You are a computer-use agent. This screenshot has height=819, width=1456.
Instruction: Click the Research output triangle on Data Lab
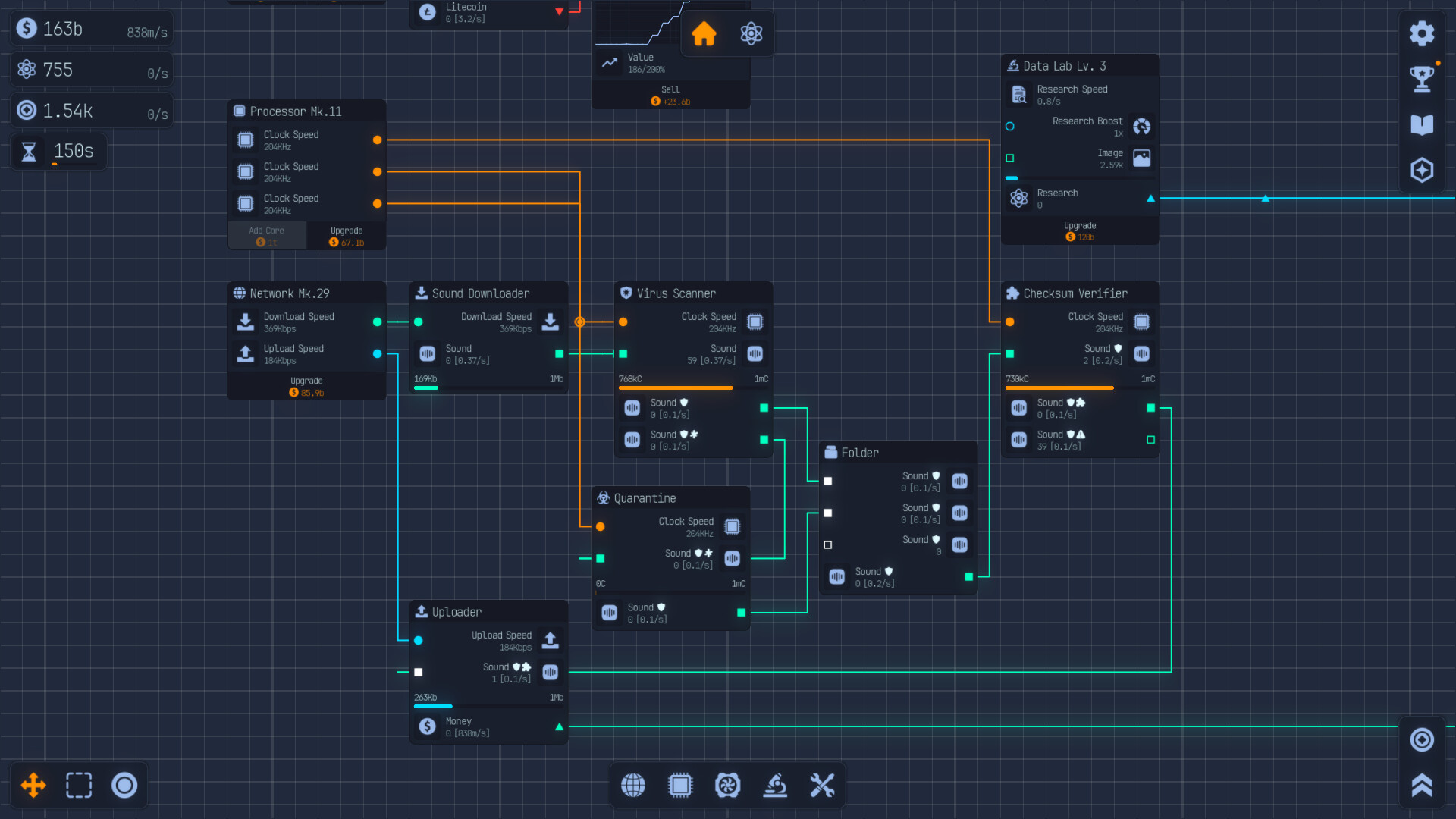(1151, 199)
